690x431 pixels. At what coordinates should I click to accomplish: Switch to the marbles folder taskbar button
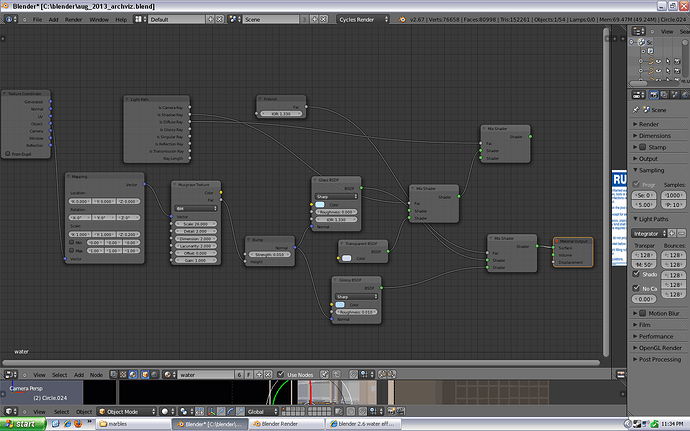tap(133, 424)
